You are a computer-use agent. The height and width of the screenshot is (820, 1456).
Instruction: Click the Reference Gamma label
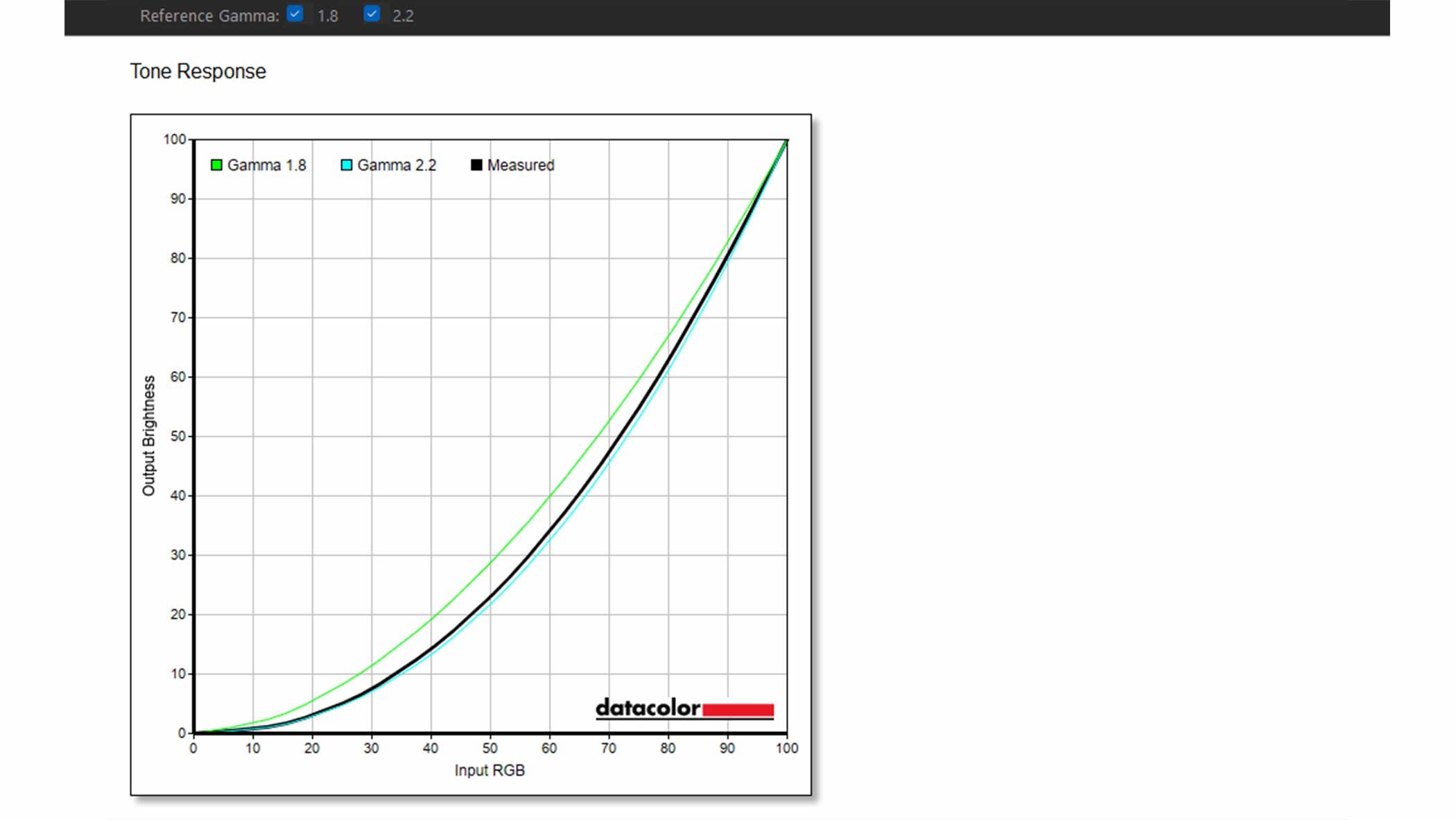[209, 16]
